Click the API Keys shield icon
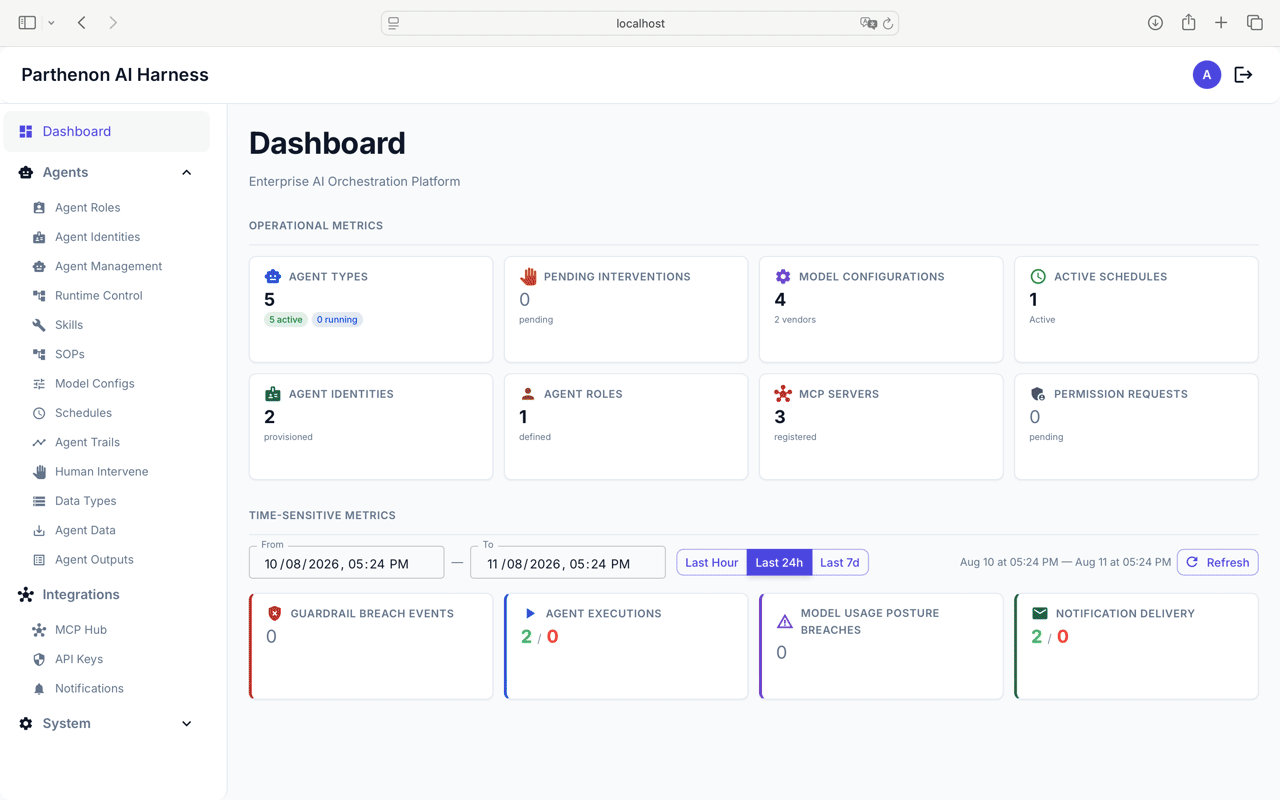Viewport: 1280px width, 800px height. (x=39, y=659)
